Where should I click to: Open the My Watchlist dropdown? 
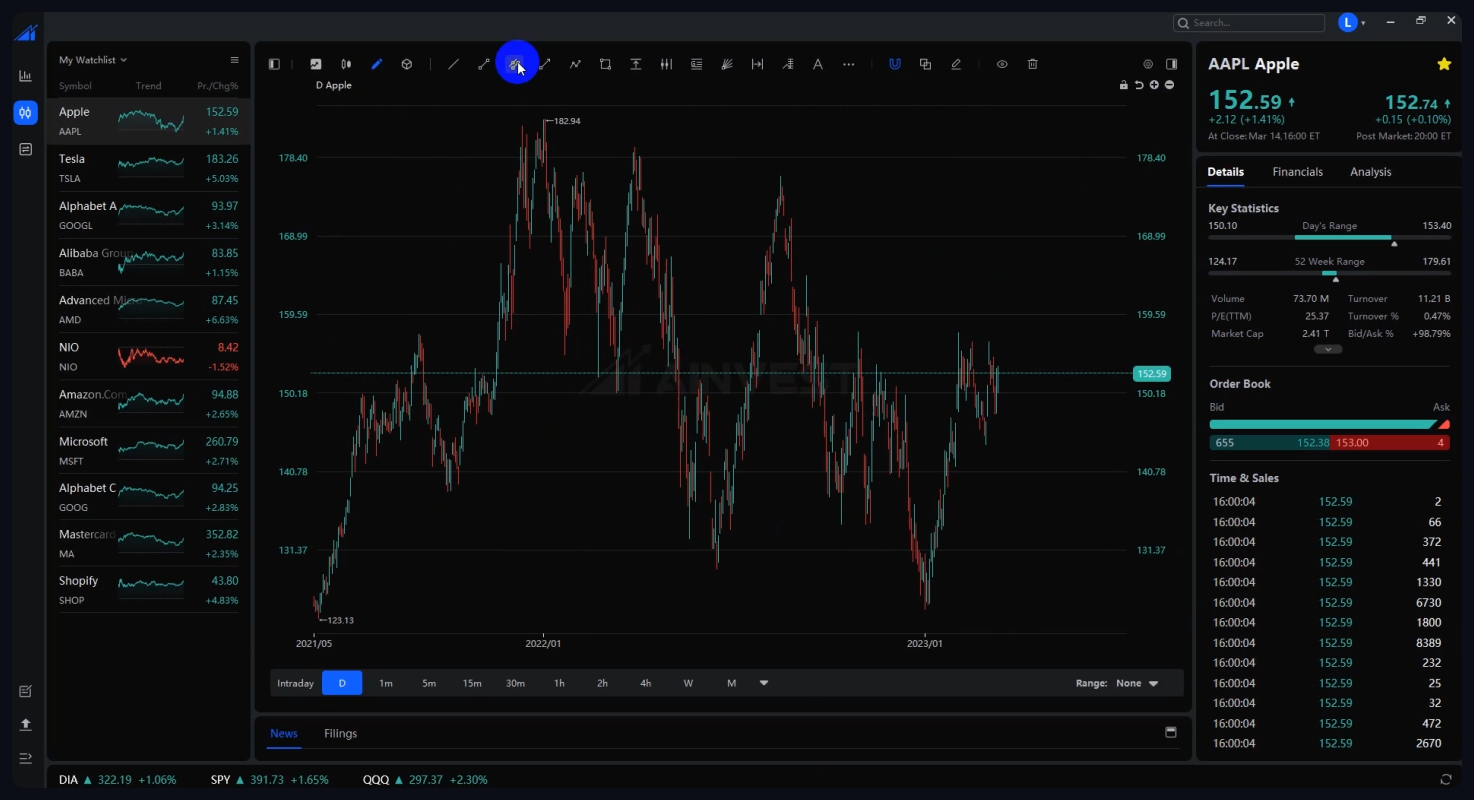93,60
